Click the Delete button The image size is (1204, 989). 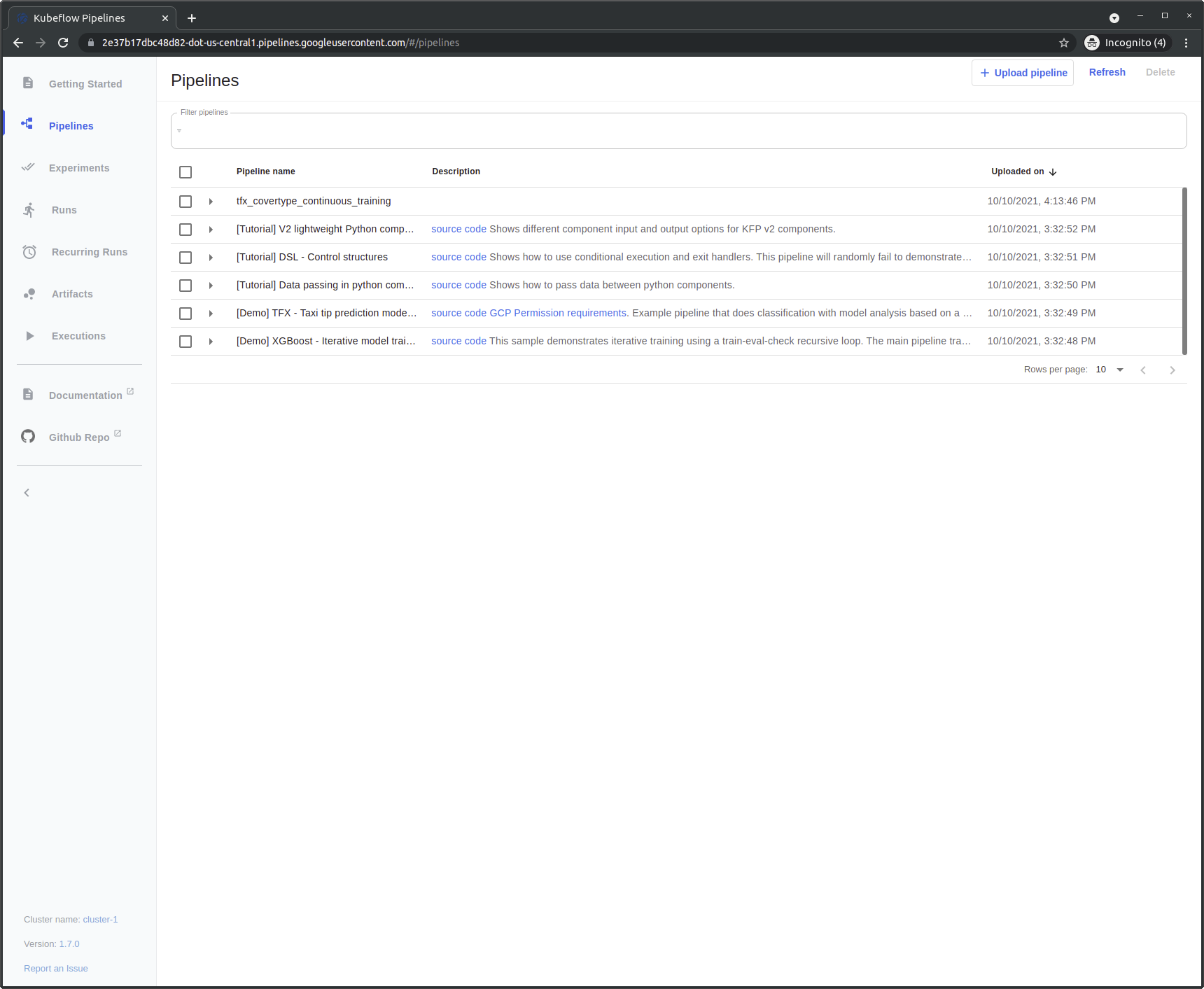[1161, 72]
